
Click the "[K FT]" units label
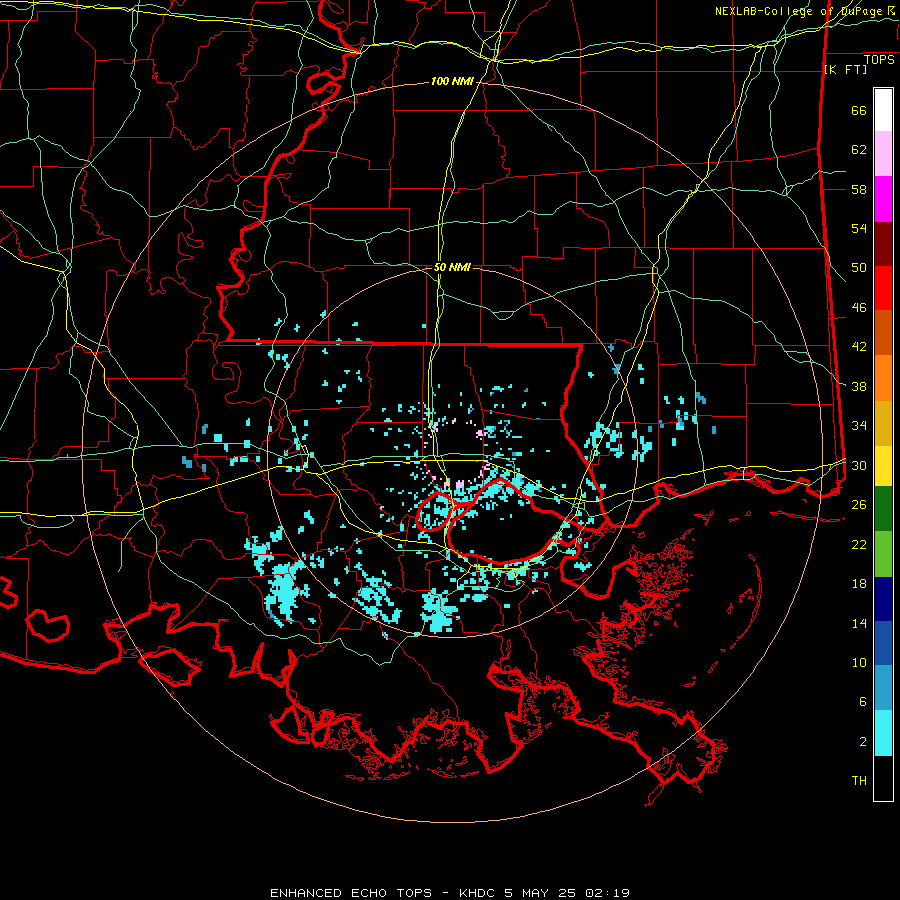845,69
